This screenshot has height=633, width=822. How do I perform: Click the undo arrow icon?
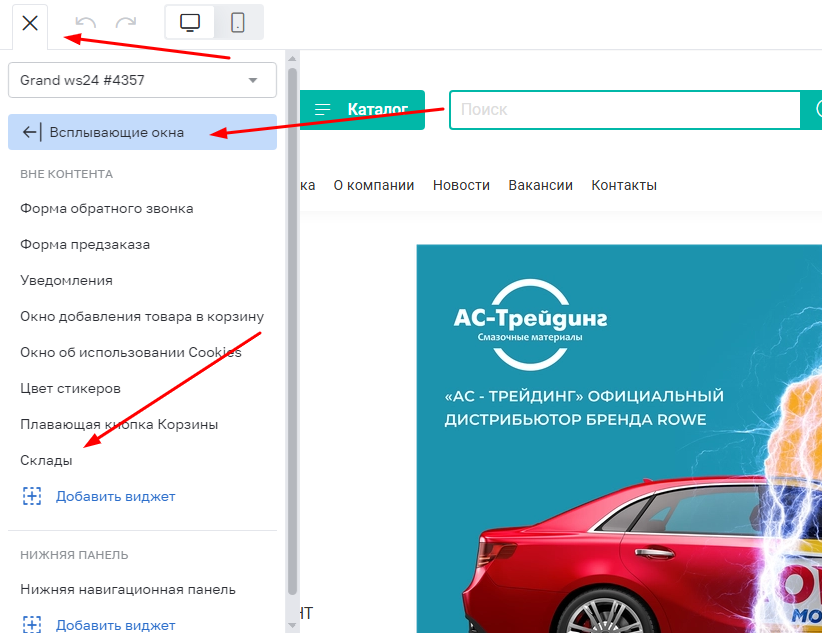[x=85, y=23]
